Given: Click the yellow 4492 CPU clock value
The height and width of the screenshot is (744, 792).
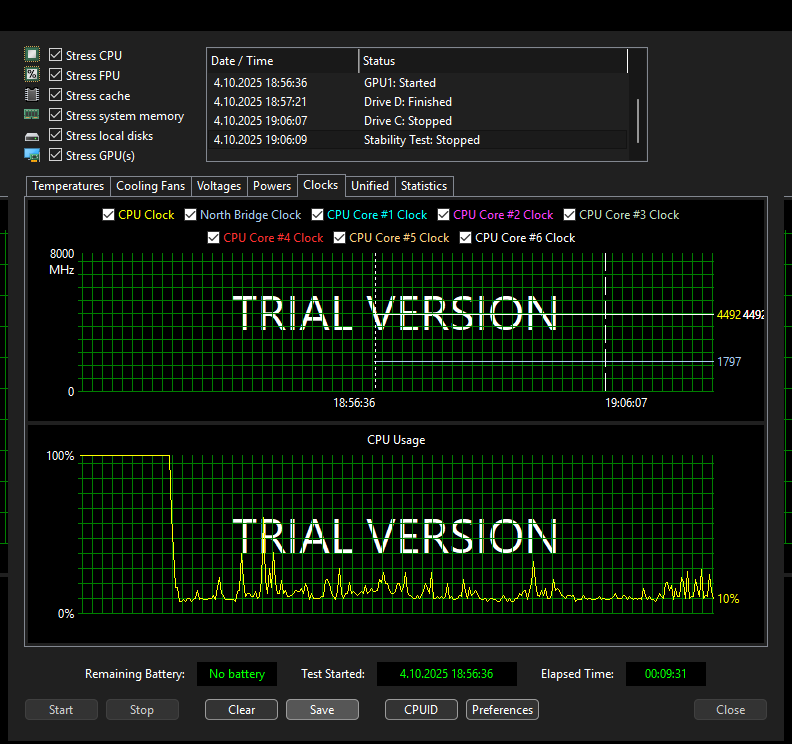Looking at the screenshot, I should (729, 315).
